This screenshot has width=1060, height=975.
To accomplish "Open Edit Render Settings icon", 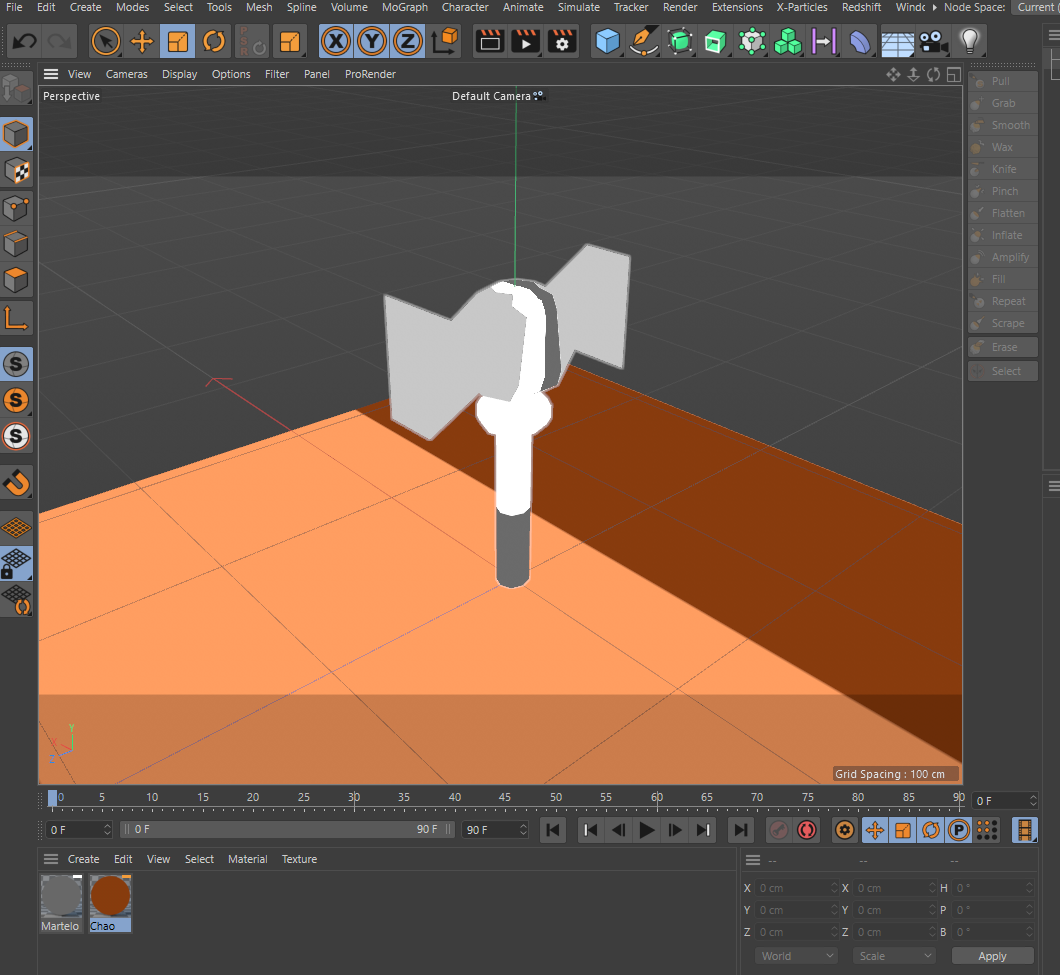I will (562, 42).
